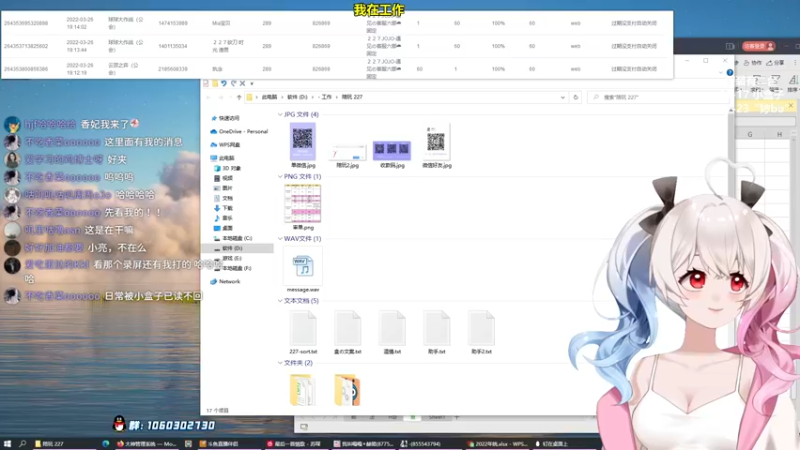The width and height of the screenshot is (800, 450).
Task: Click column H header in the spreadsheet window
Action: coord(779,134)
